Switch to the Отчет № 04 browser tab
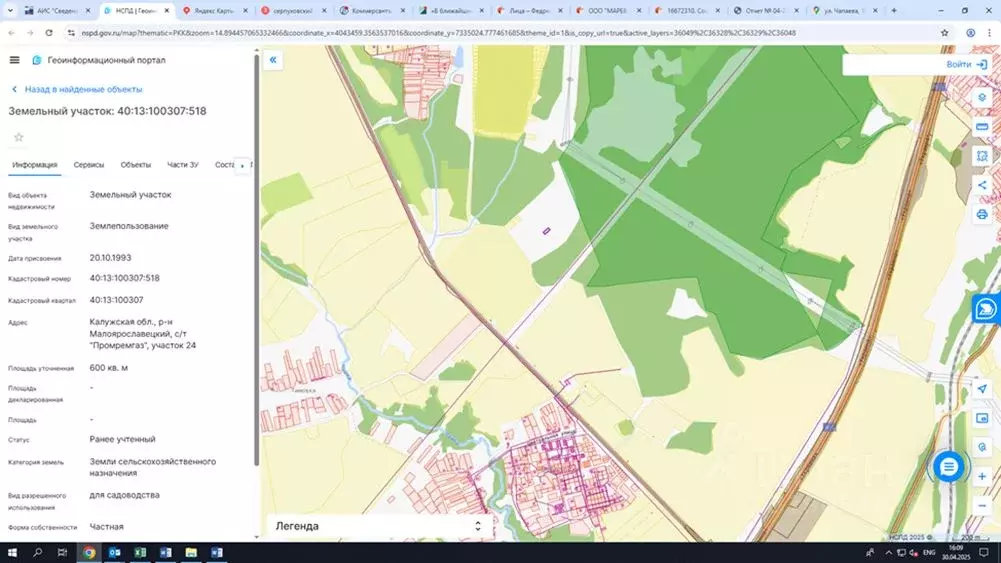Image resolution: width=1001 pixels, height=563 pixels. pyautogui.click(x=765, y=10)
